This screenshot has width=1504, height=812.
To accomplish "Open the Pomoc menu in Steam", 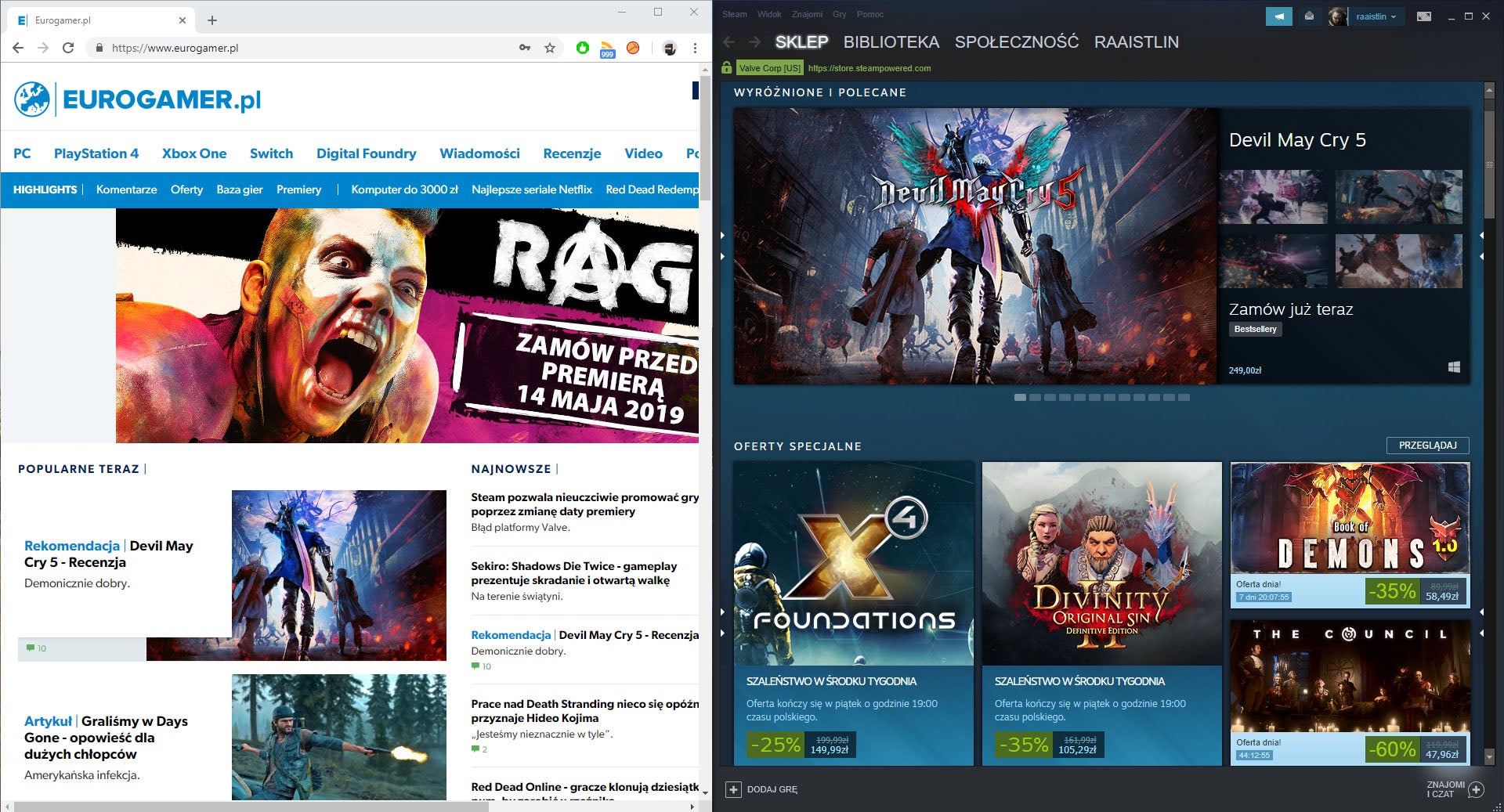I will 870,14.
